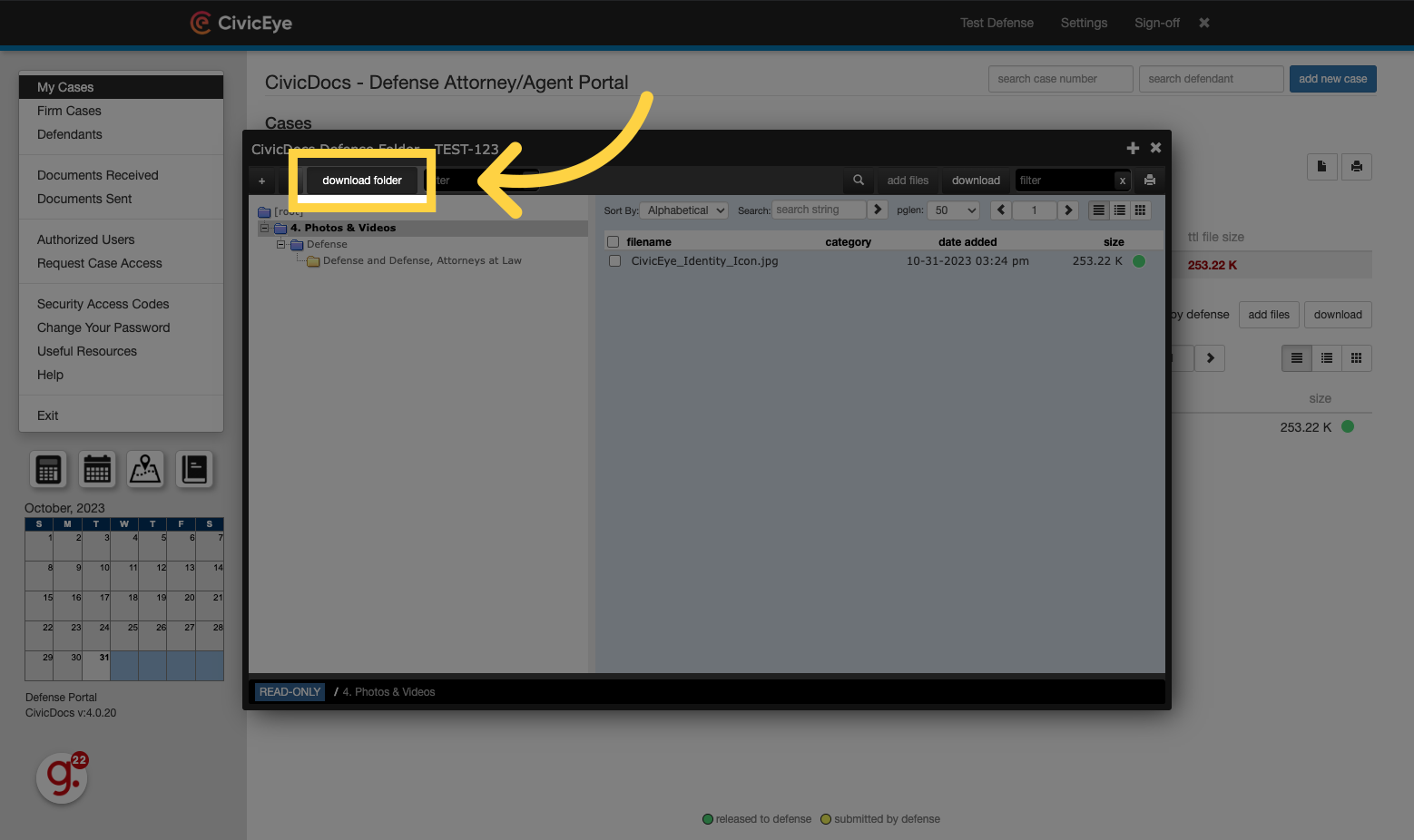This screenshot has width=1414, height=840.
Task: Click add files button behind the dialog
Action: click(x=1269, y=315)
